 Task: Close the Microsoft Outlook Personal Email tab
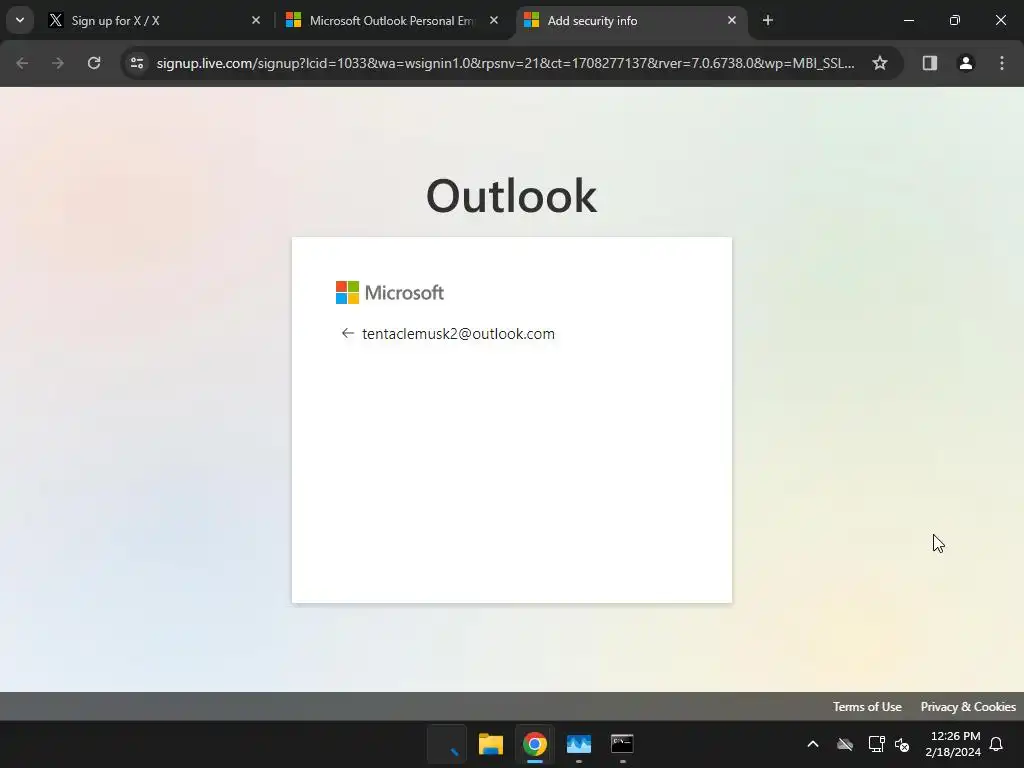(x=494, y=21)
